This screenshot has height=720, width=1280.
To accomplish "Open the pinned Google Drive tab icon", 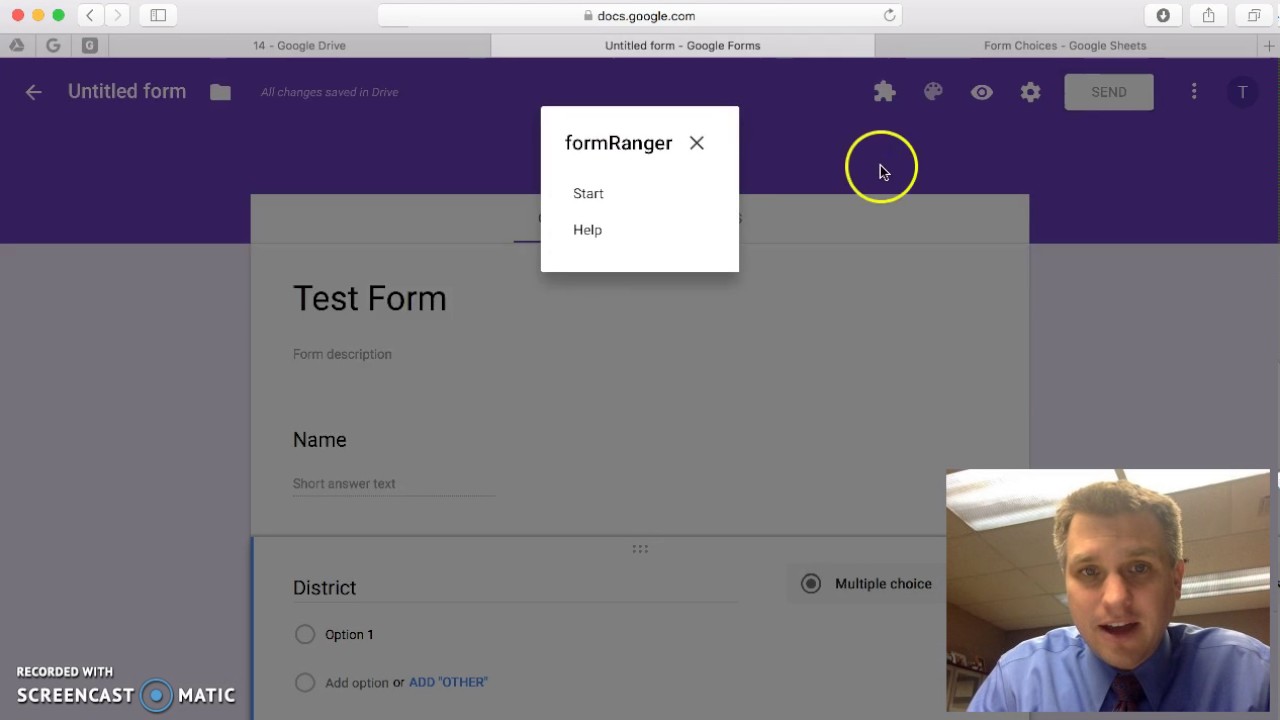I will tap(17, 46).
